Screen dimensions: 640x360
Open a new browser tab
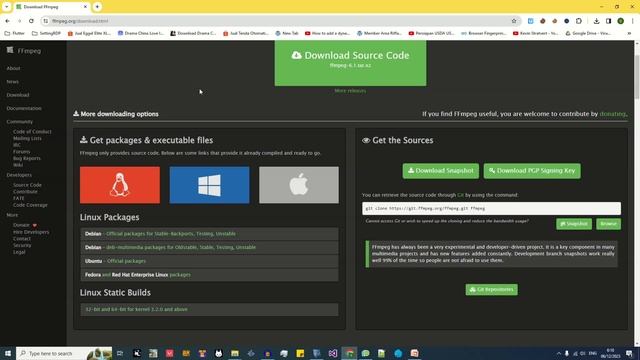click(x=97, y=7)
